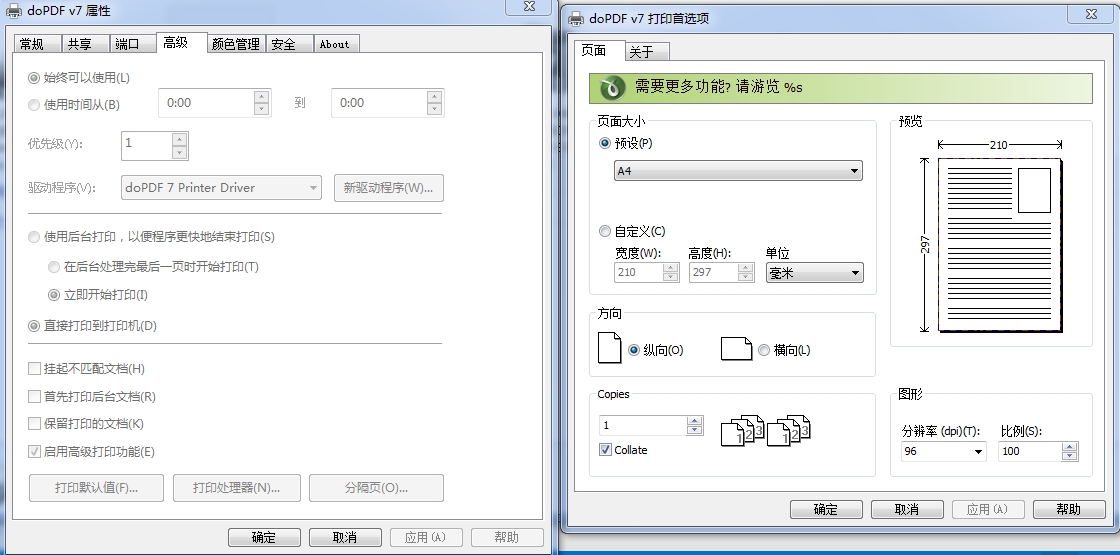Open the 分辨率 dpi dropdown
This screenshot has height=555, width=1120.
click(944, 451)
